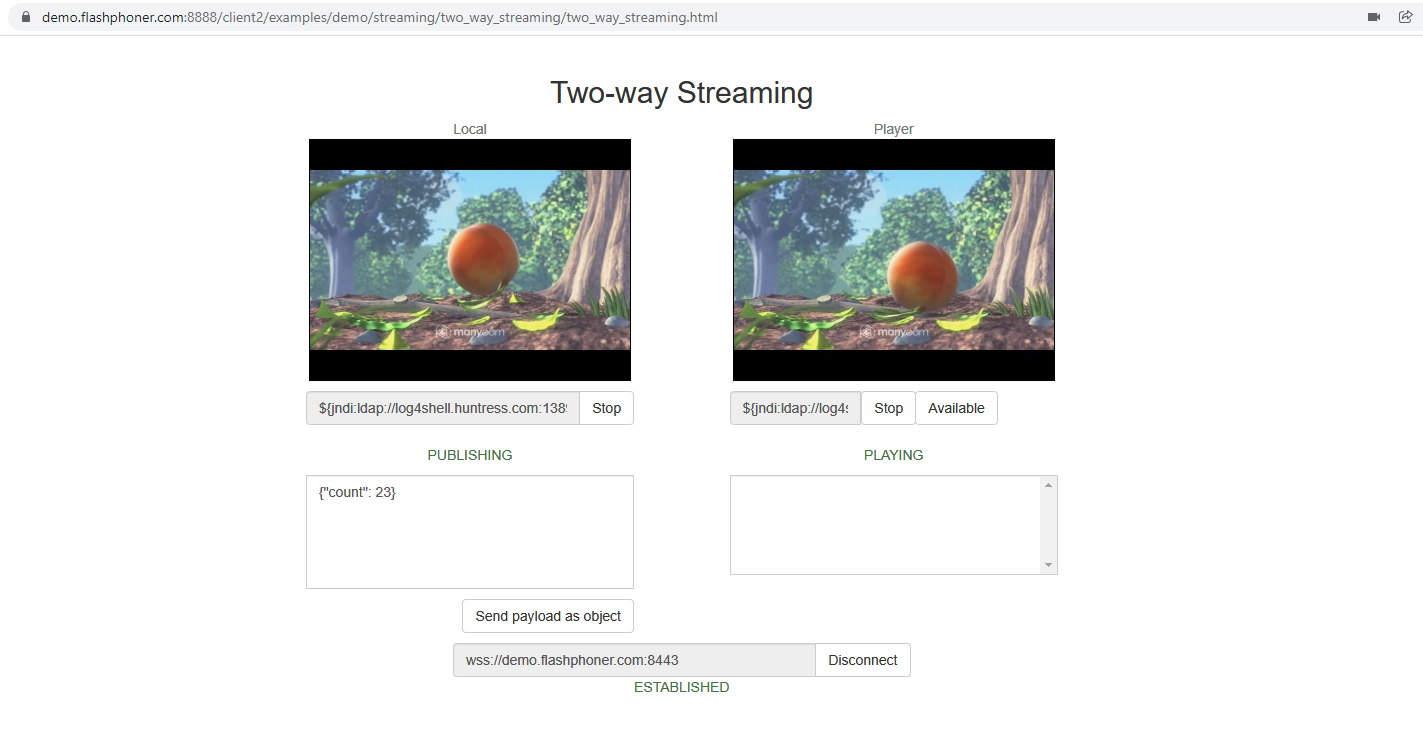Click the lock icon in address bar
Viewport: 1423px width, 742px height.
(26, 17)
